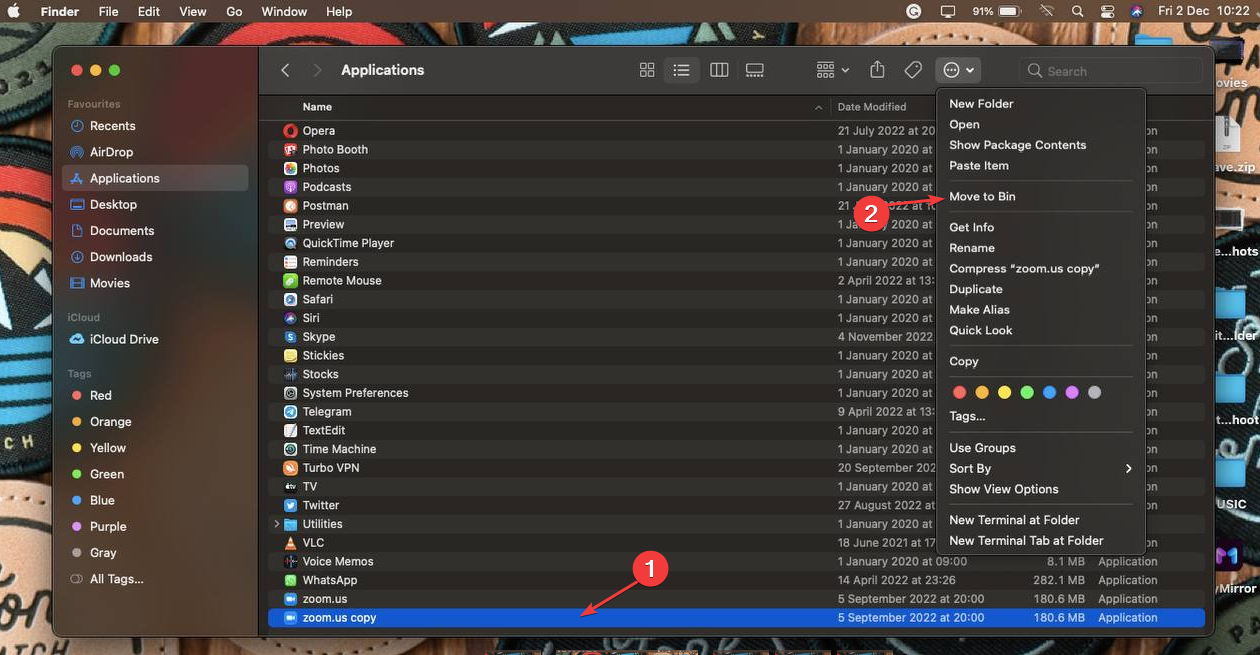The height and width of the screenshot is (655, 1260).
Task: Switch to gallery view in toolbar
Action: tap(755, 70)
